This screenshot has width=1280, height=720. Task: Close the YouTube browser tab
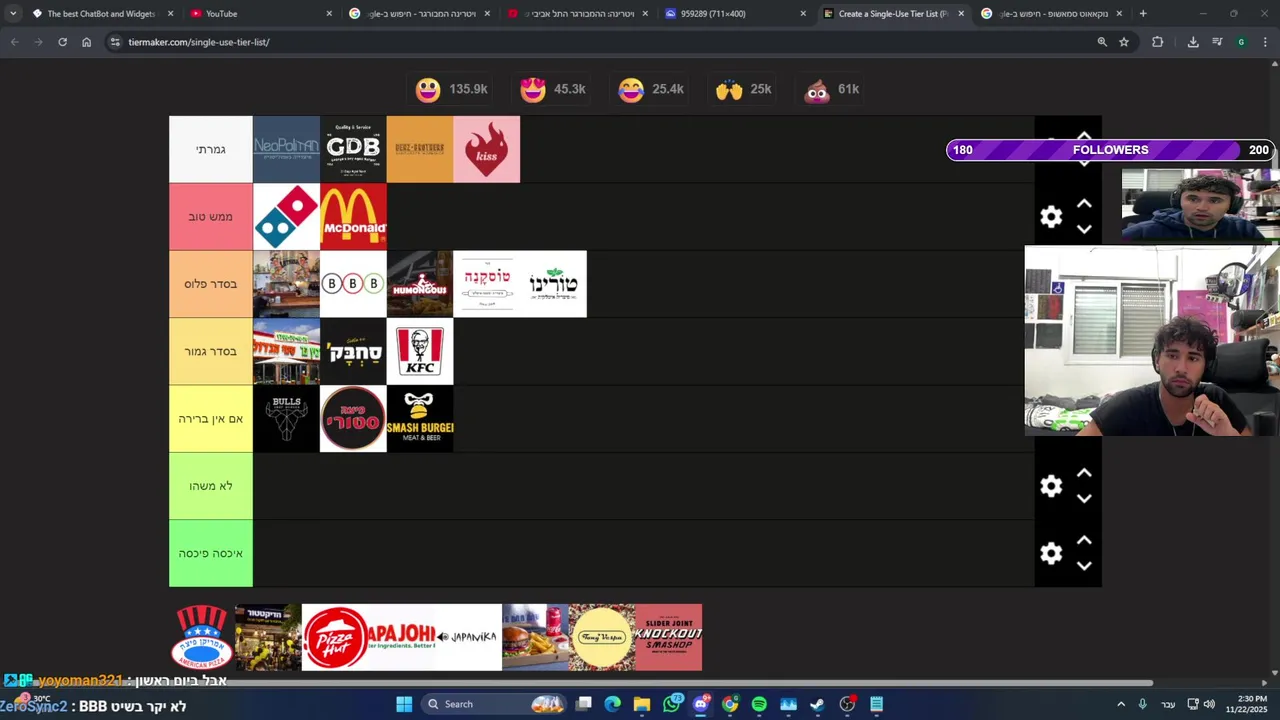pyautogui.click(x=329, y=14)
